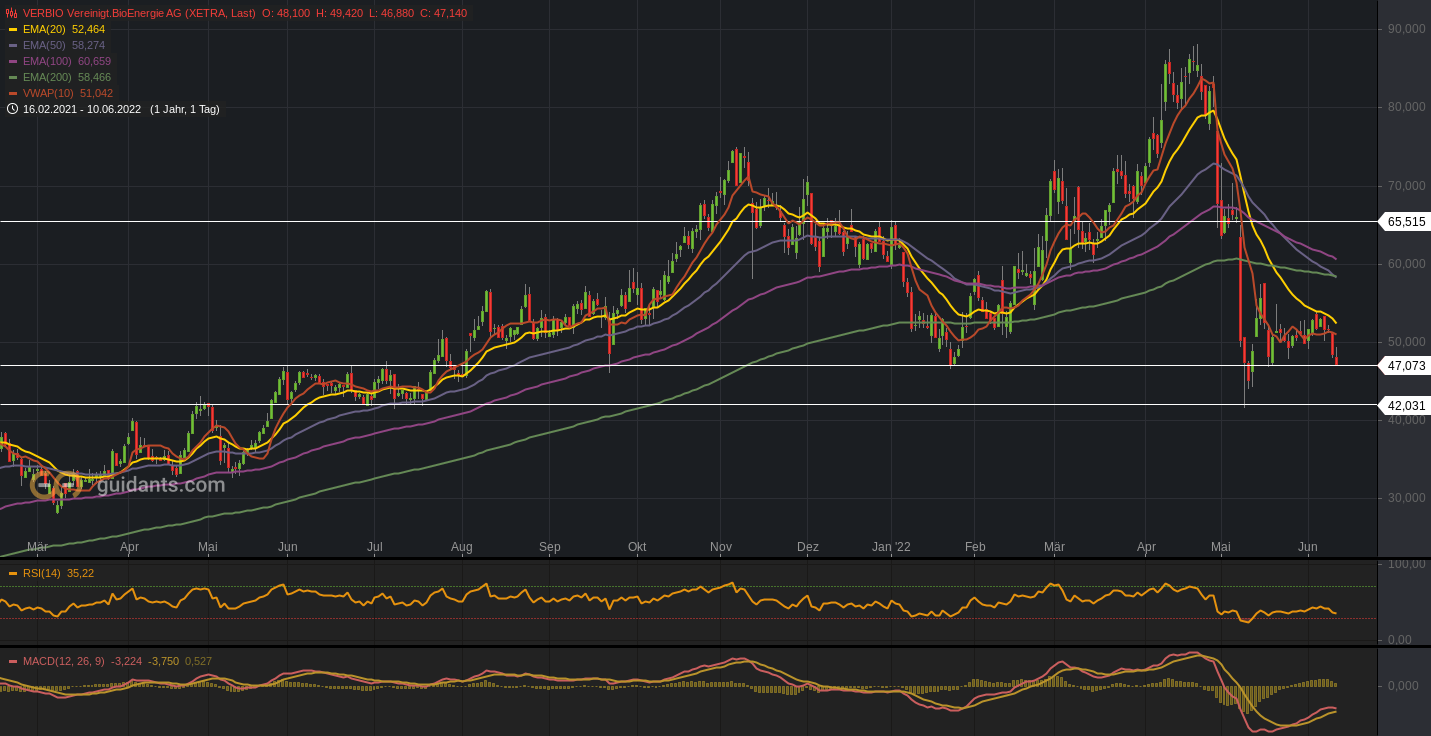The image size is (1431, 736).
Task: Click the 70,000 price axis label
Action: tap(1407, 186)
